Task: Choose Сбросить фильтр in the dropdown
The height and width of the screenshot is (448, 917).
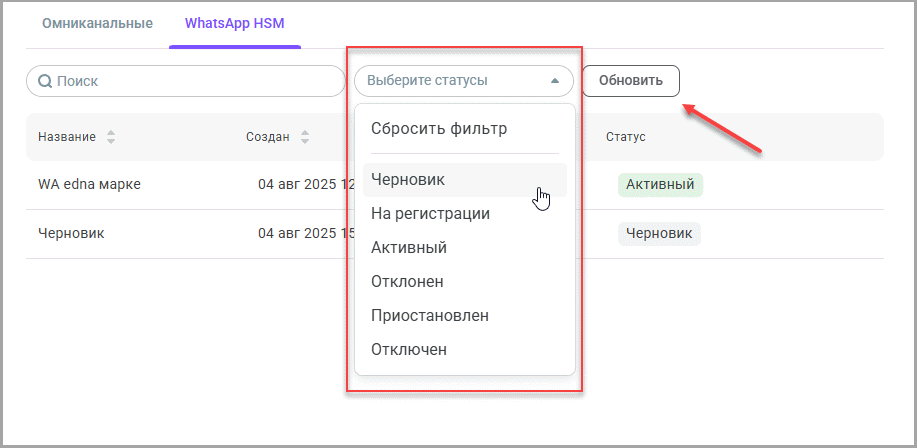Action: point(439,129)
